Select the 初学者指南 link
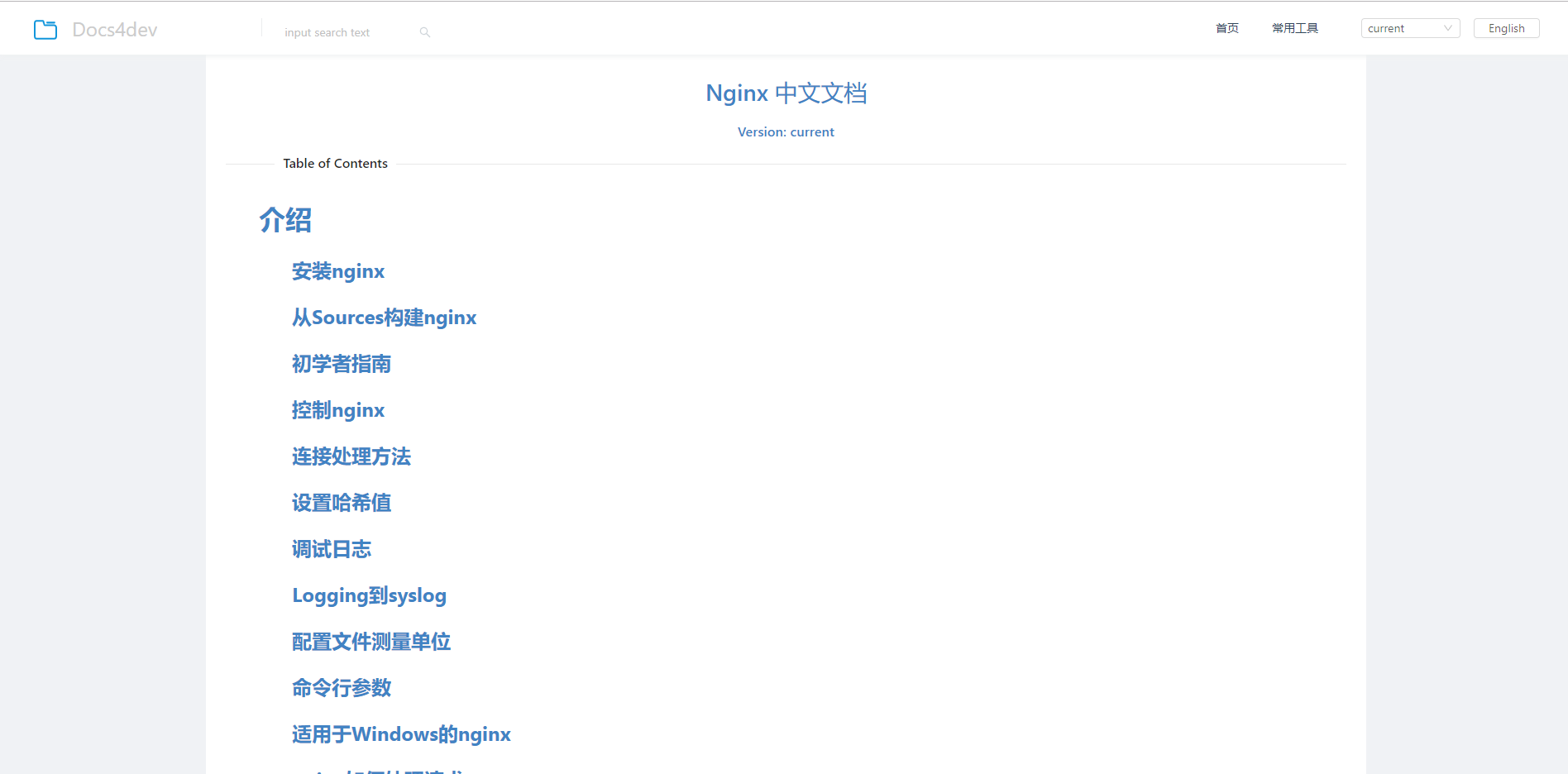This screenshot has height=774, width=1568. click(342, 364)
